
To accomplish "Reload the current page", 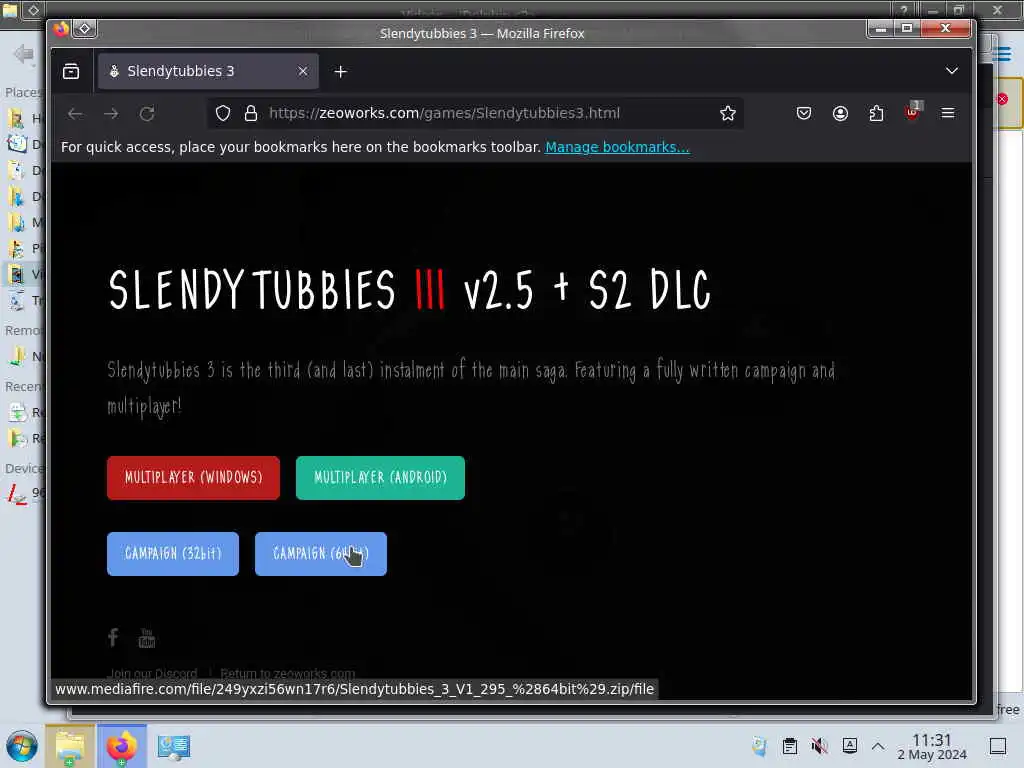I will pyautogui.click(x=147, y=113).
